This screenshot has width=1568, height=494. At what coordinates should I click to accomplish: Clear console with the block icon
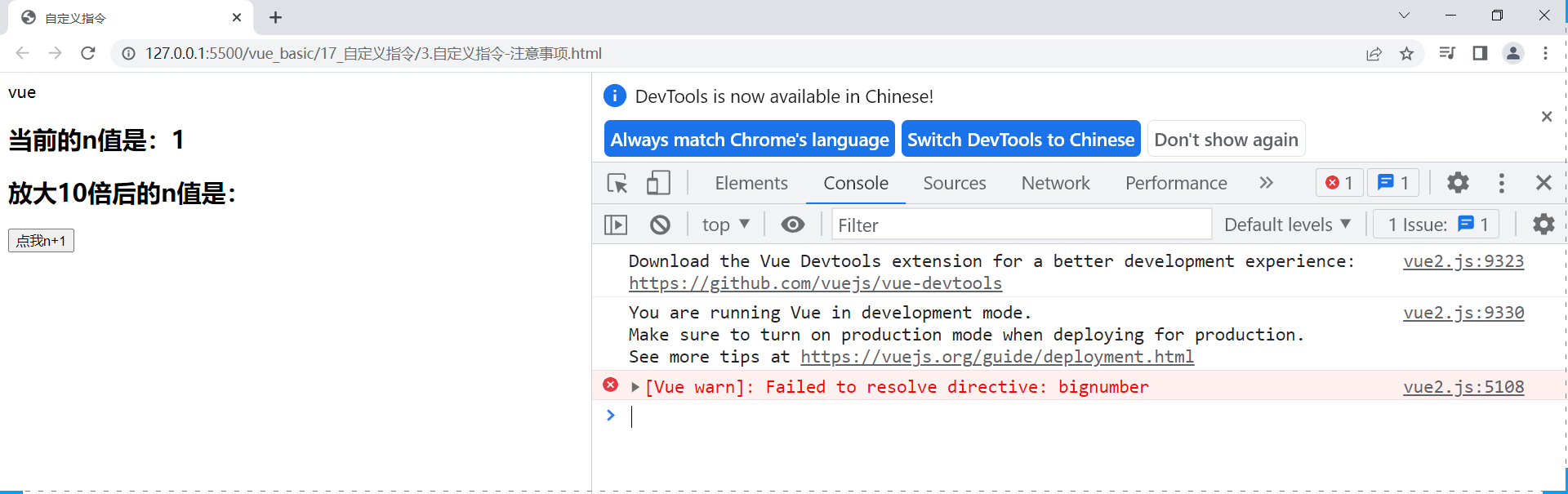click(660, 225)
